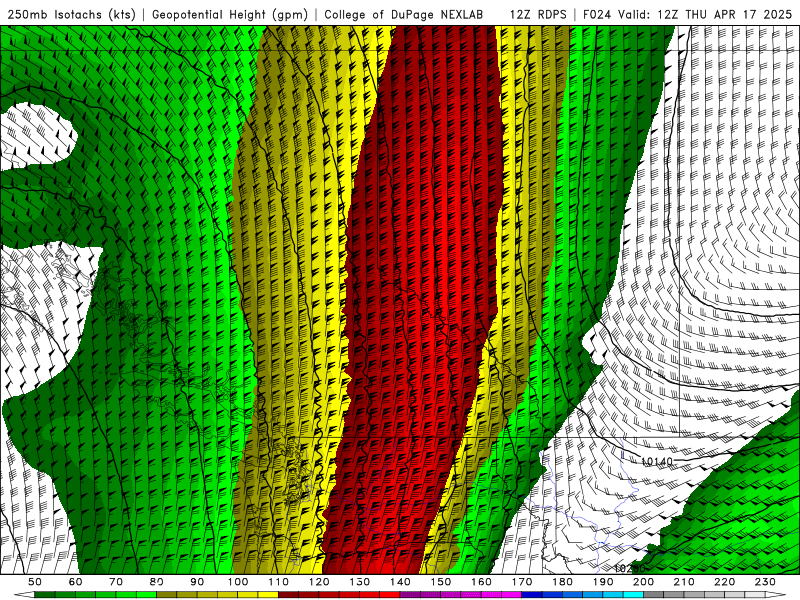Click the legend value 100
The width and height of the screenshot is (800, 600).
(238, 582)
